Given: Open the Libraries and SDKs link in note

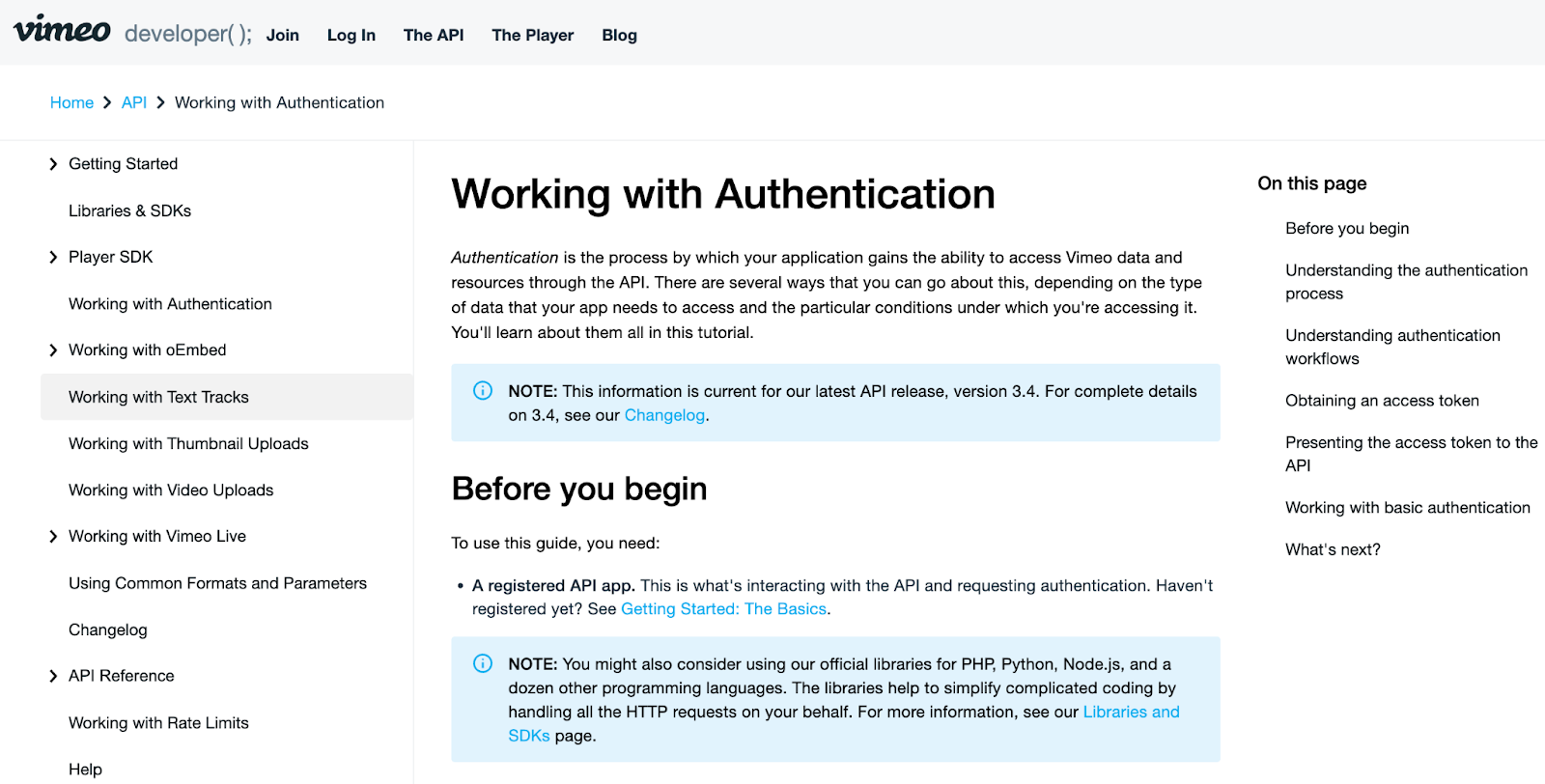Looking at the screenshot, I should point(1131,713).
